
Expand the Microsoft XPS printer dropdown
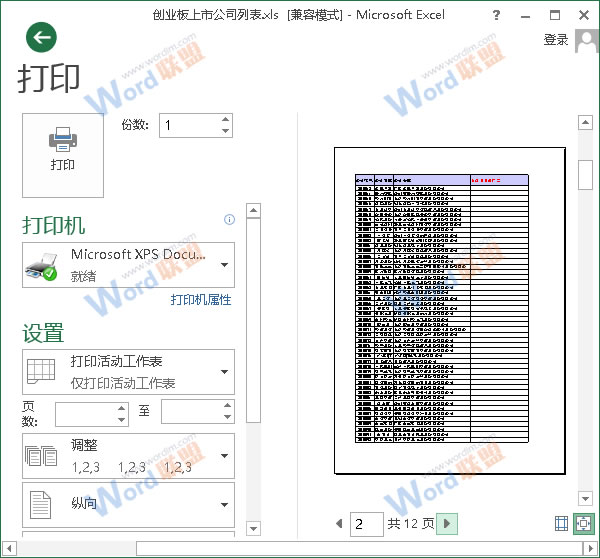pyautogui.click(x=224, y=265)
